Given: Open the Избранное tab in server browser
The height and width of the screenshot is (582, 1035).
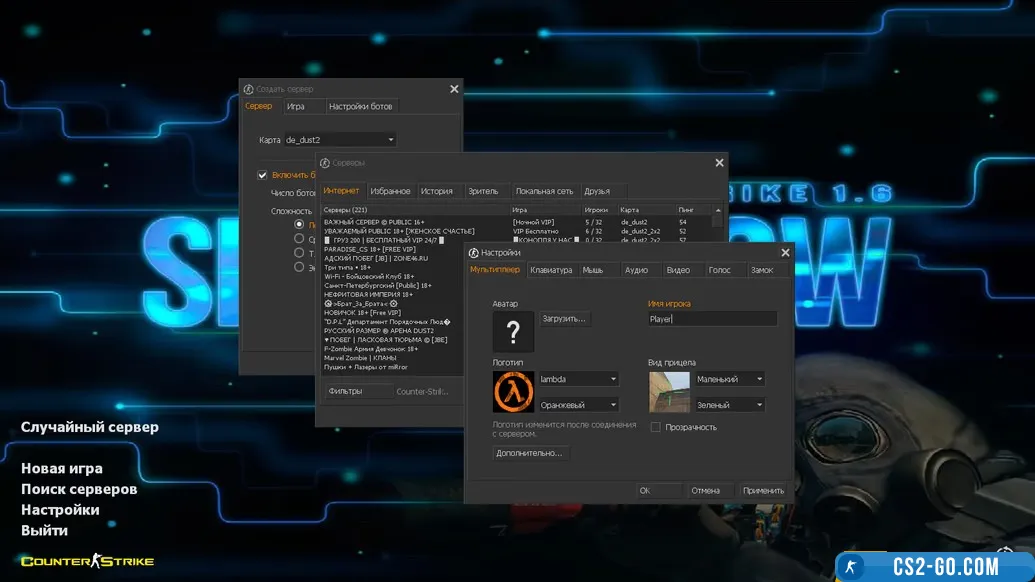Looking at the screenshot, I should point(390,191).
